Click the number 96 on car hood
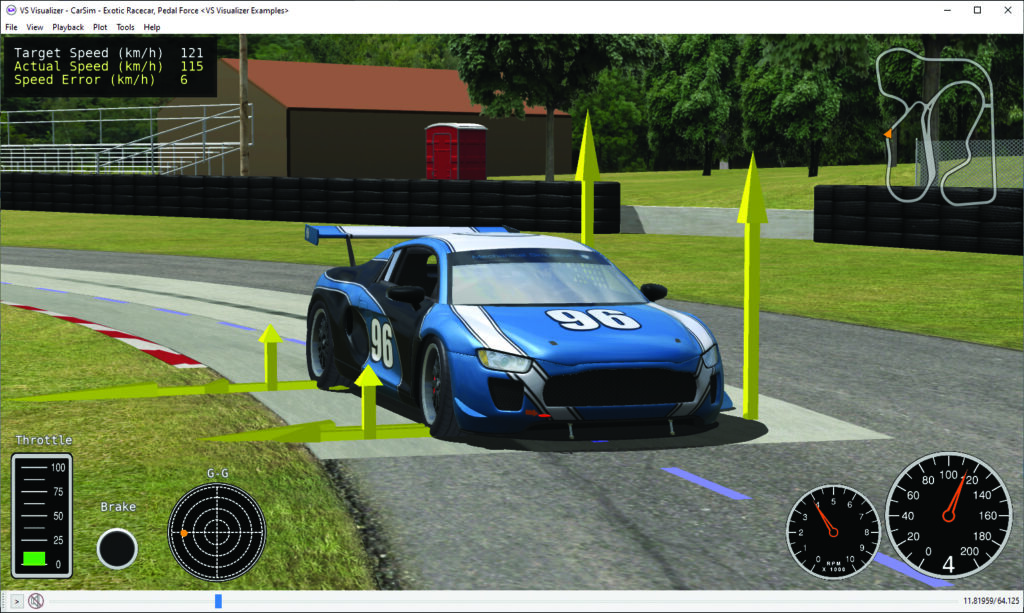Screen dimensions: 1024x613 point(590,319)
